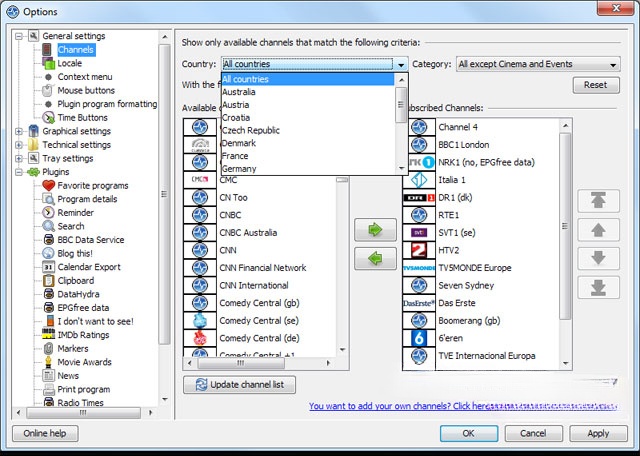The width and height of the screenshot is (640, 456).
Task: Move channel to bottom arrow button
Action: tap(598, 287)
